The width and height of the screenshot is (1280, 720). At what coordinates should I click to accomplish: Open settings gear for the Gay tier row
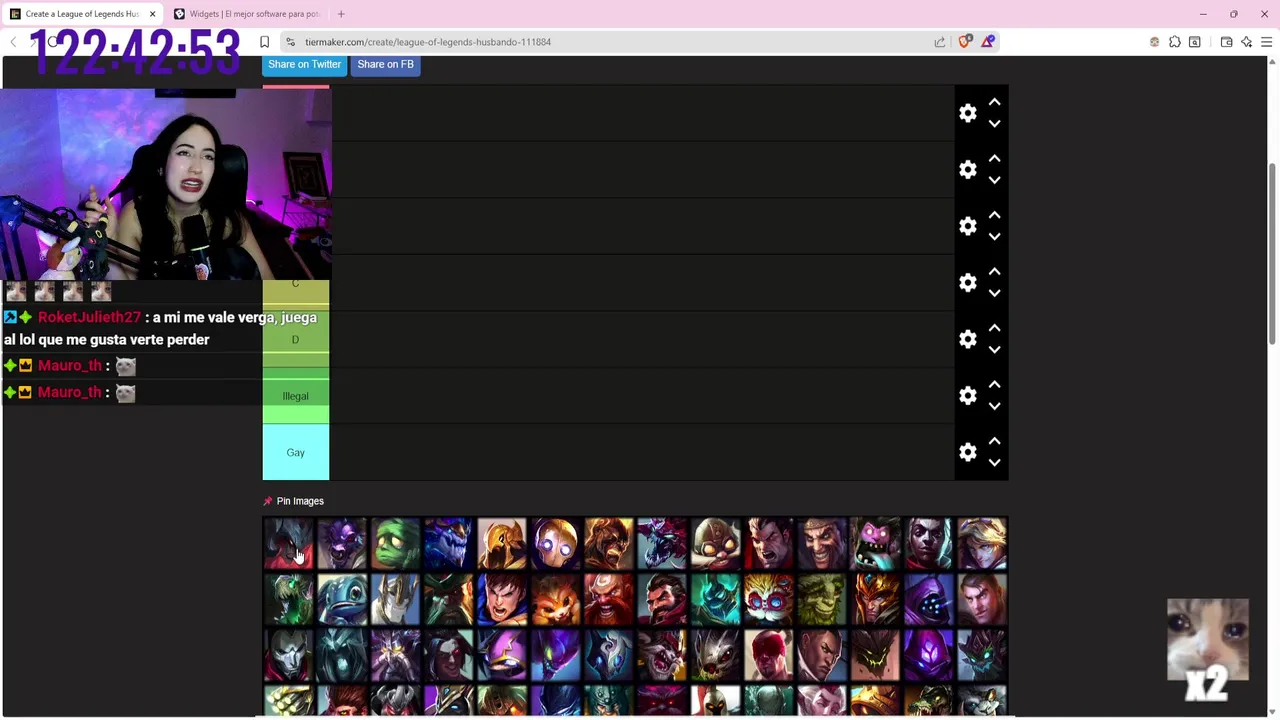pyautogui.click(x=967, y=452)
